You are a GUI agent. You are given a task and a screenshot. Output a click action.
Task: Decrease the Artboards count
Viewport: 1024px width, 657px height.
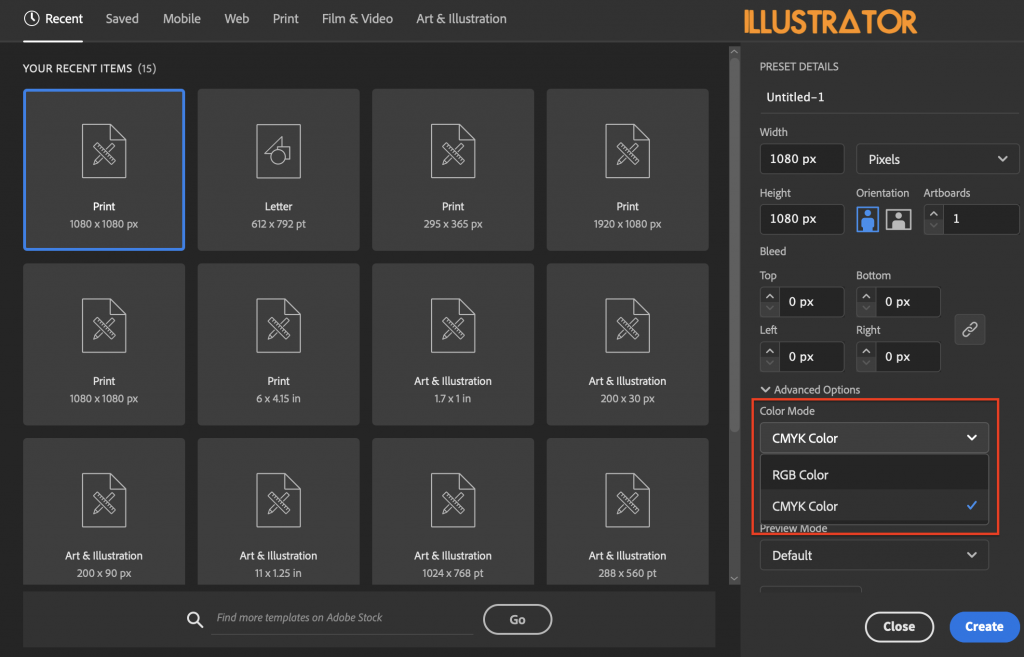933,226
